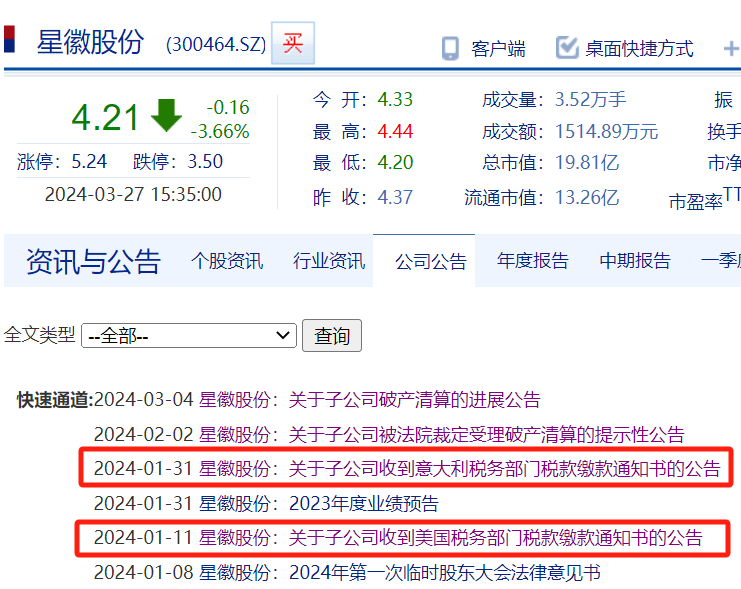
Task: Click the timestamp 2024-03-27 15:35:00
Action: [133, 194]
